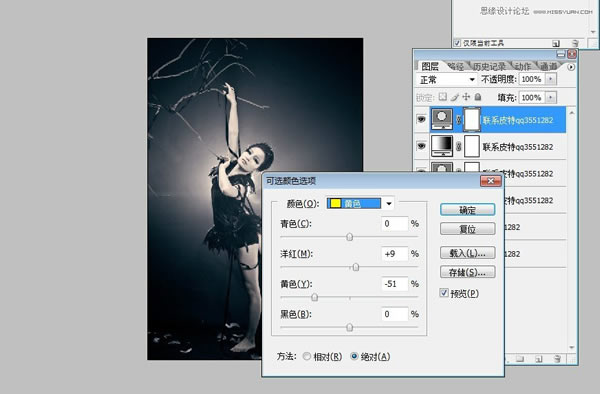Select the gradient map layer thumbnail
This screenshot has height=394, width=600.
(442, 146)
